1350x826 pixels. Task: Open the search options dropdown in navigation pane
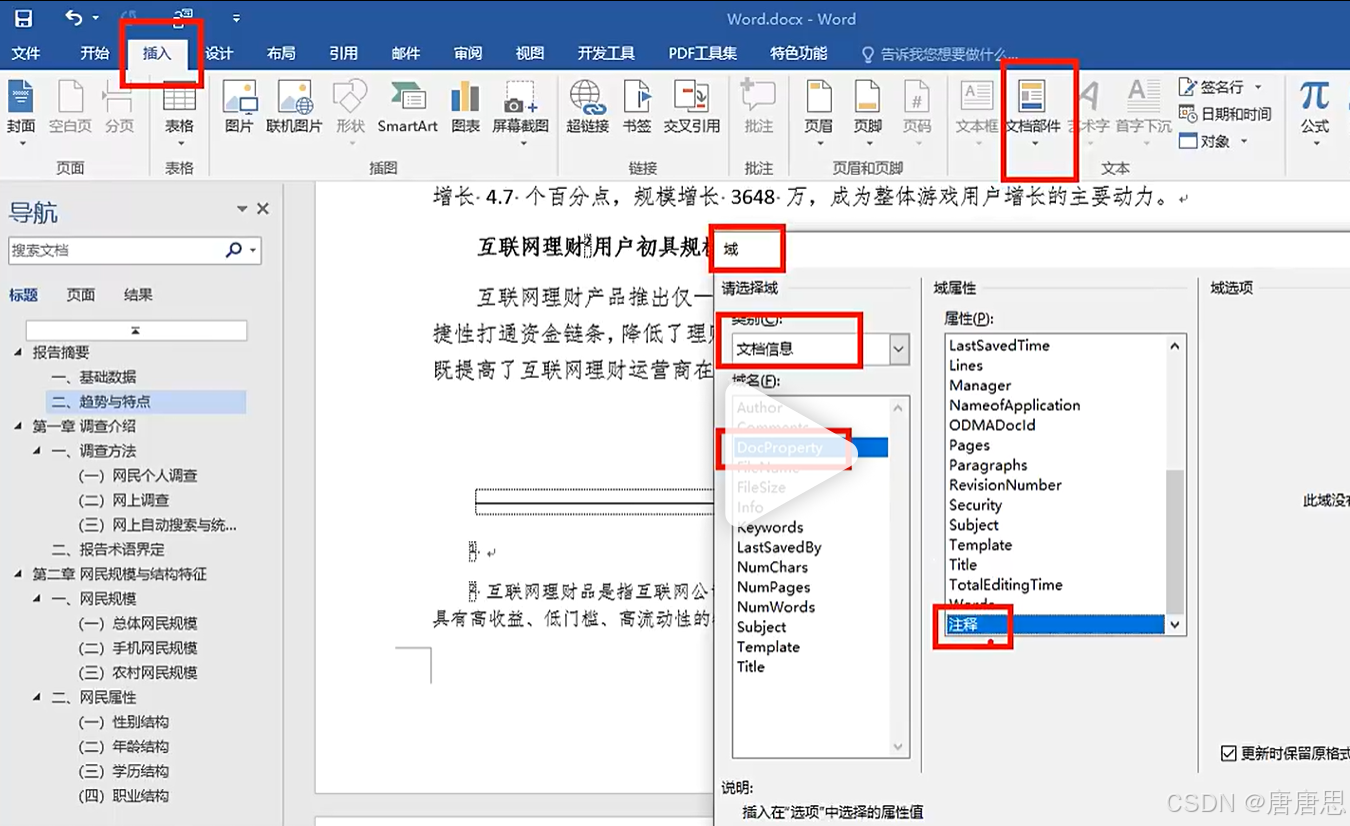tap(253, 250)
